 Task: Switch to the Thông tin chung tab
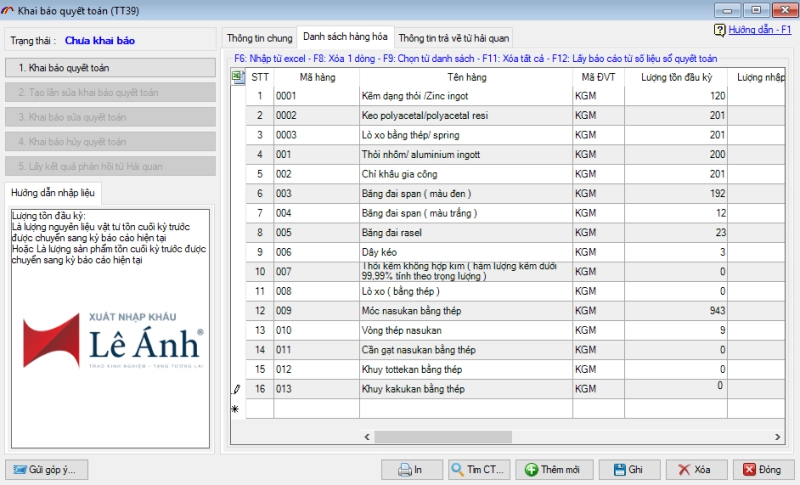pos(259,38)
